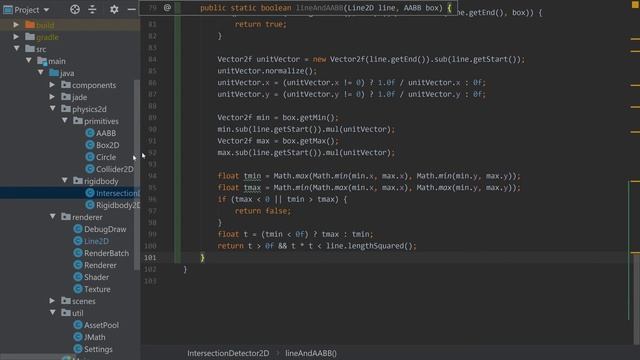Click the Texture class icon
Screen dimensions: 640x360
pos(78,289)
